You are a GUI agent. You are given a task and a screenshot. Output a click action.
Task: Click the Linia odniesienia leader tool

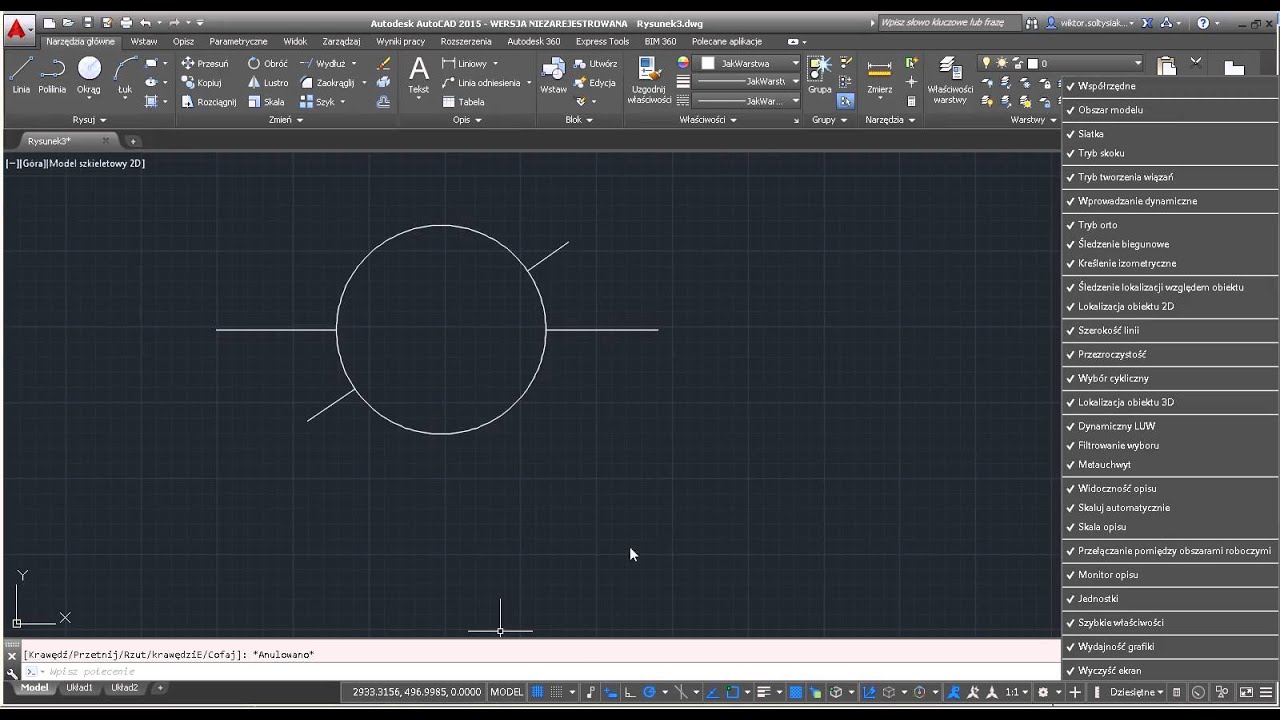point(481,82)
